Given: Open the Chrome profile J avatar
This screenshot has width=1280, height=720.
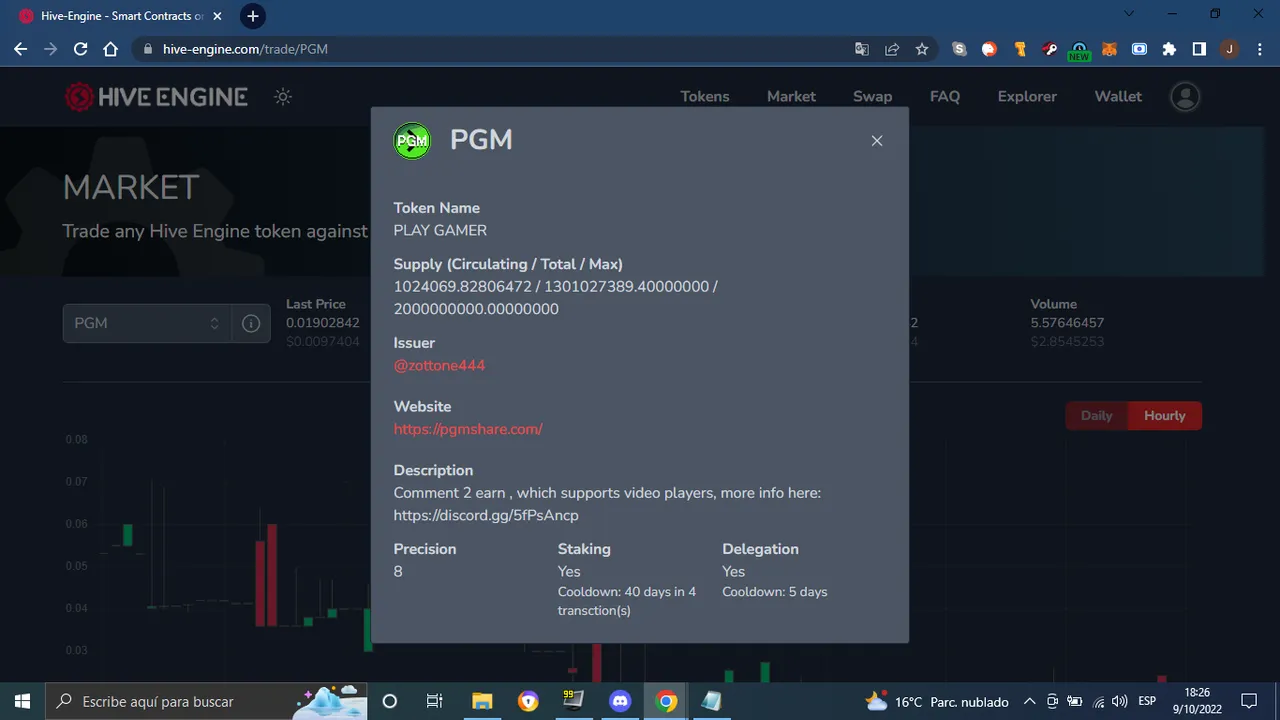Looking at the screenshot, I should pyautogui.click(x=1229, y=49).
